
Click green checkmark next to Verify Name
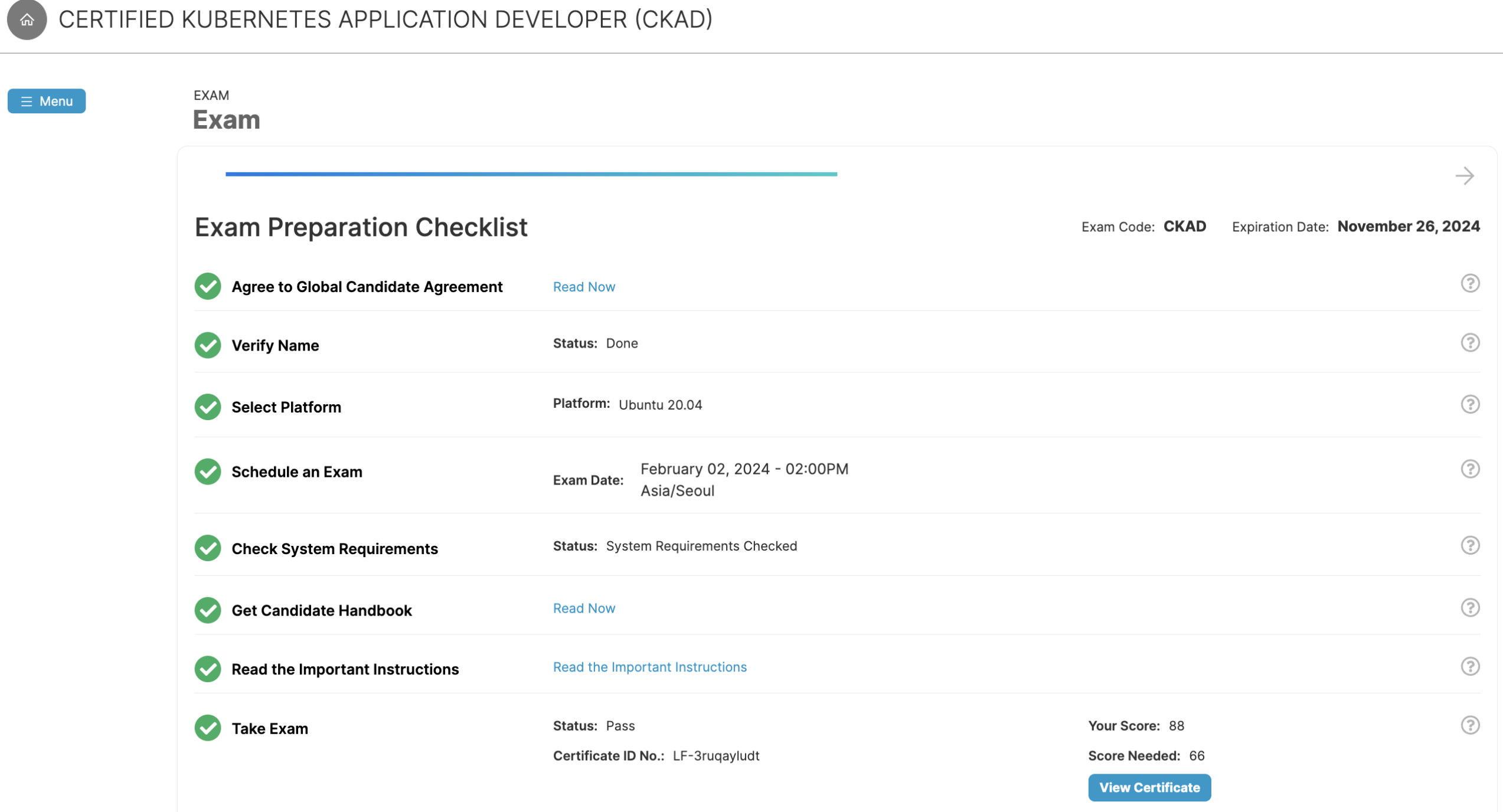click(208, 345)
